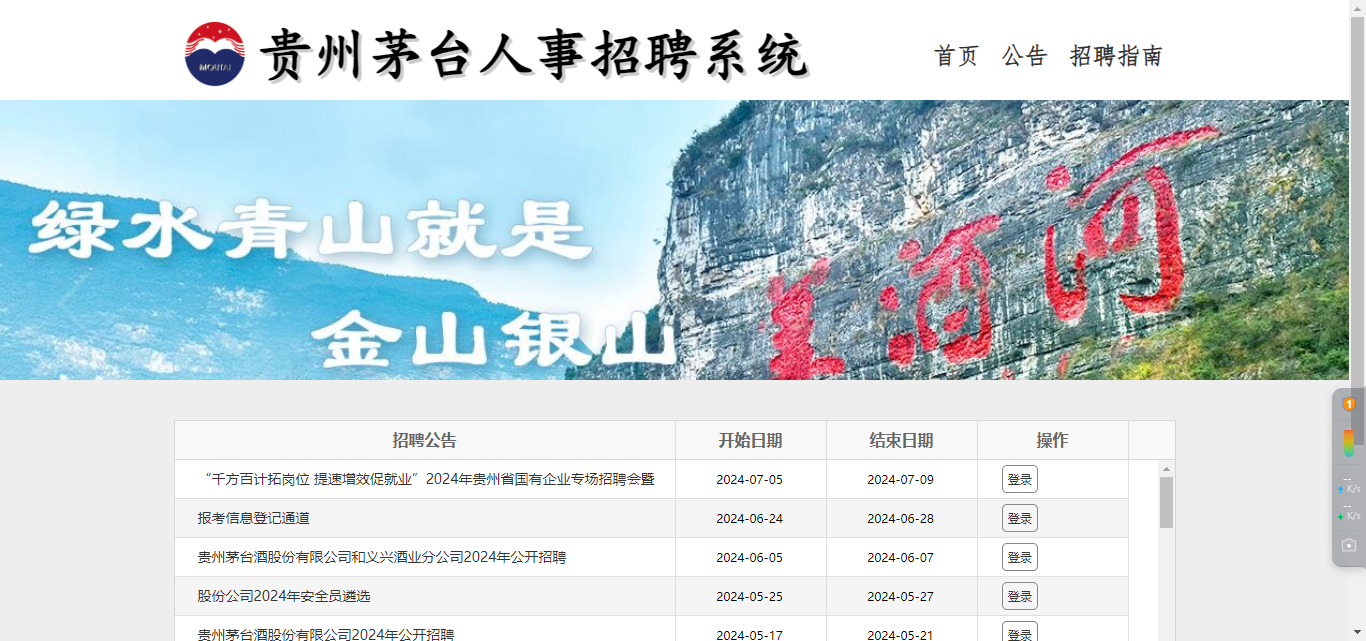Click the 结束日期 column header

[902, 440]
